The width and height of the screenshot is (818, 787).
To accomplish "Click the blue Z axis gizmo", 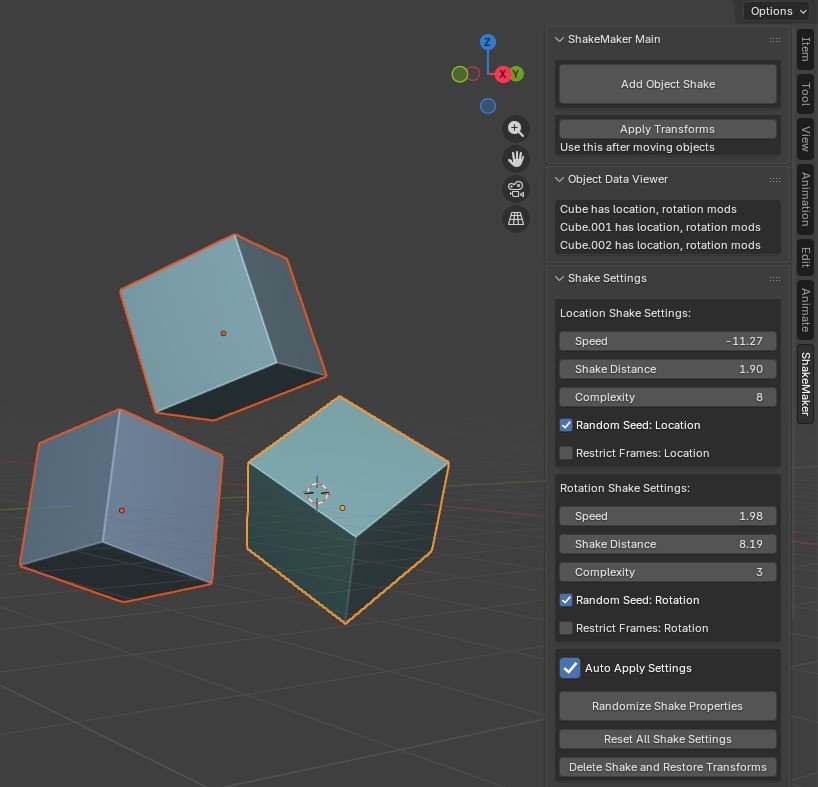I will (x=488, y=42).
